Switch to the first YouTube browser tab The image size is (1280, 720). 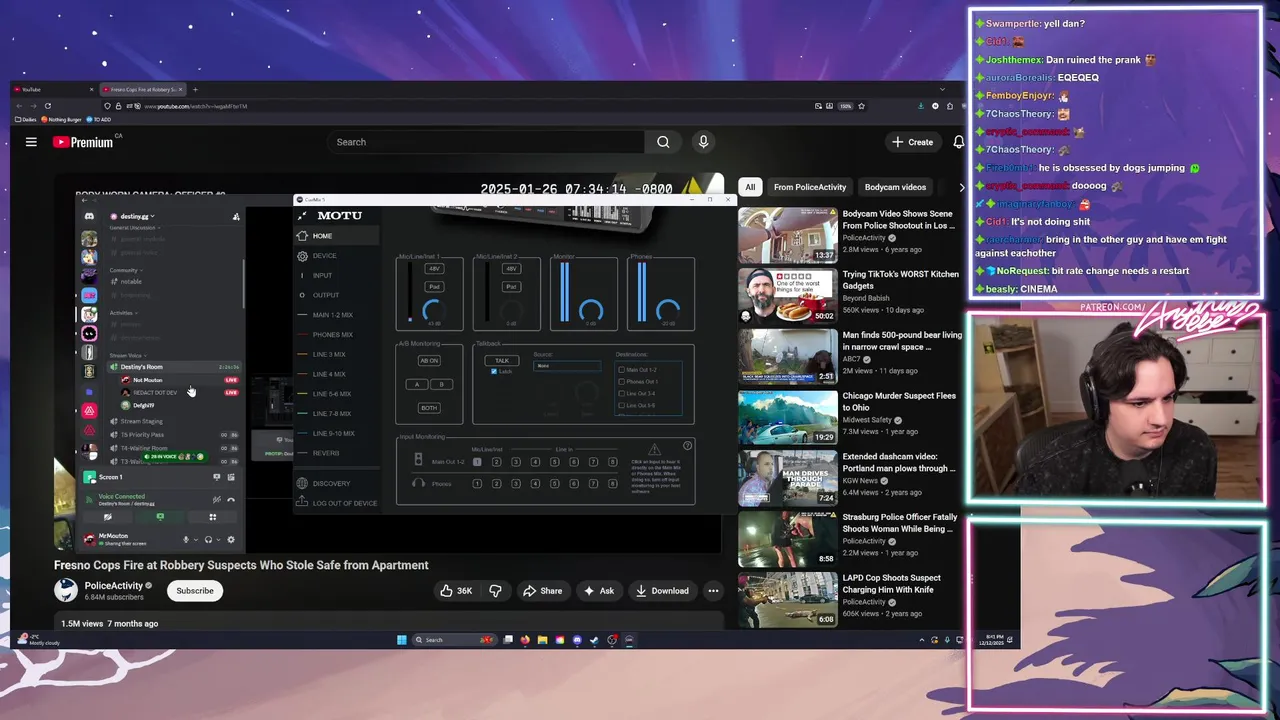pyautogui.click(x=55, y=90)
